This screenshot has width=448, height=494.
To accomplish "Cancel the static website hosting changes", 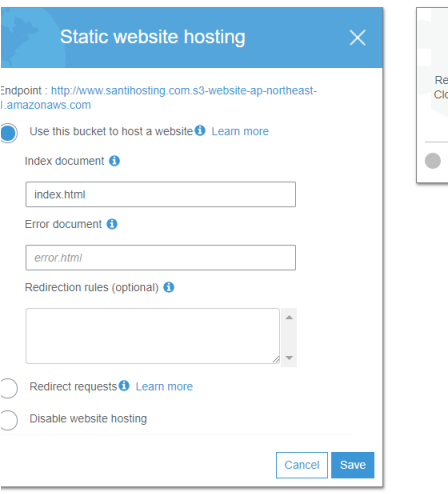I will point(302,465).
